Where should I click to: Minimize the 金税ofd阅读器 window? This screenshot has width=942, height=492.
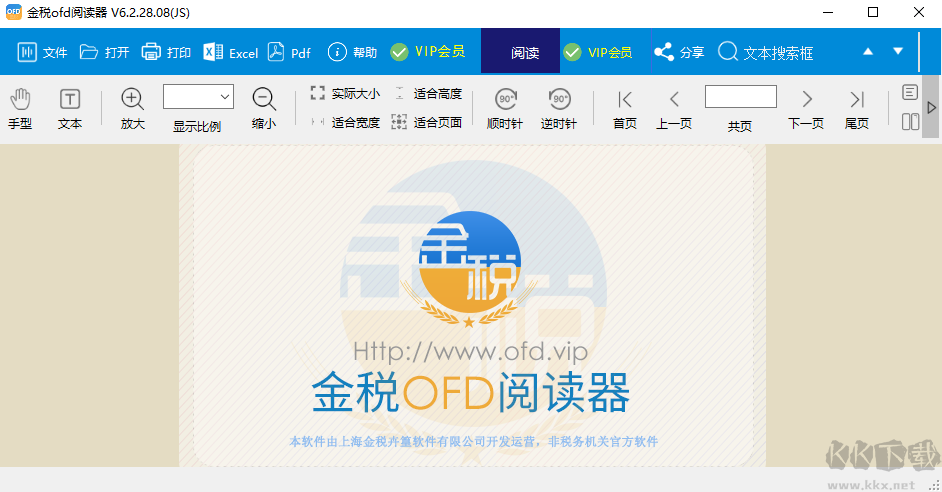click(x=828, y=12)
